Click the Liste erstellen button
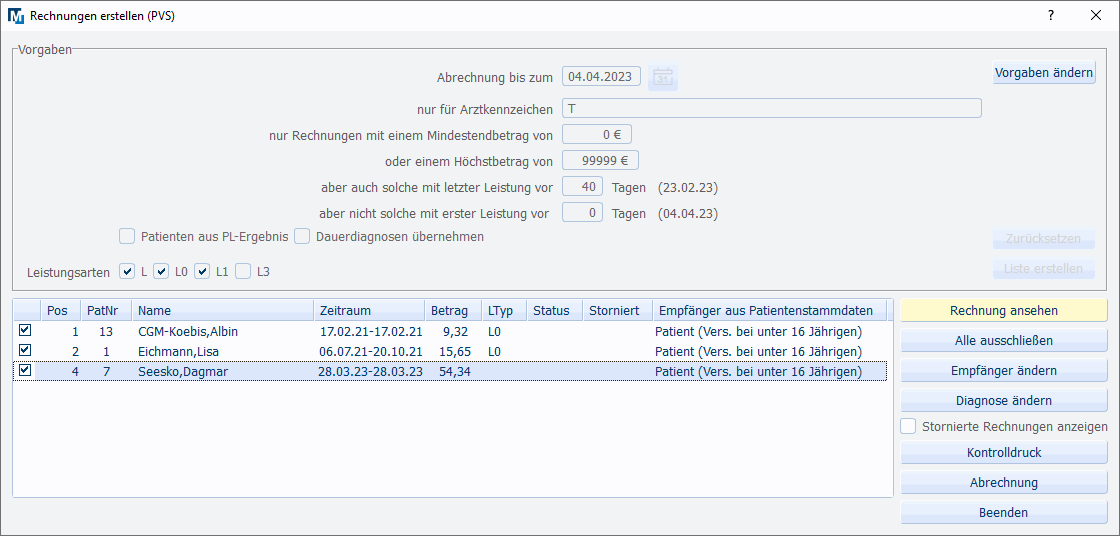The height and width of the screenshot is (536, 1120). pos(1044,269)
